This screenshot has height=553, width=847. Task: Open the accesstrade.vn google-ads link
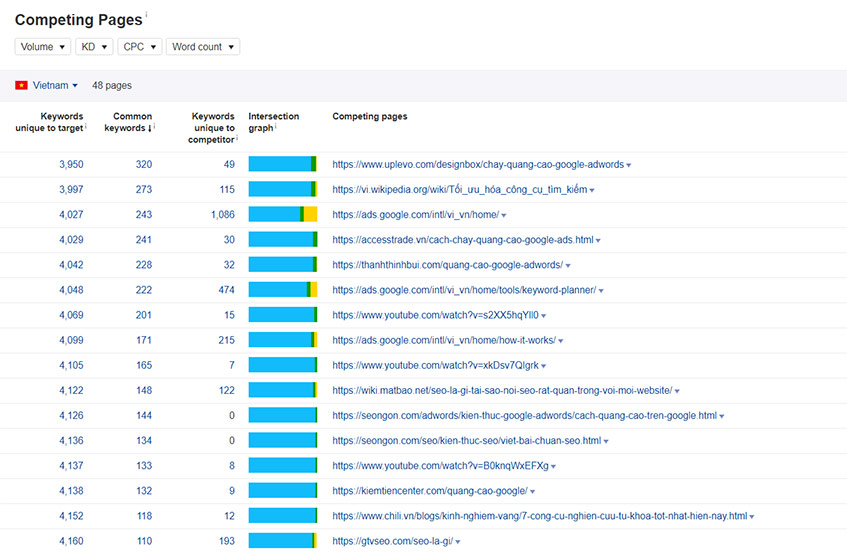(x=463, y=240)
